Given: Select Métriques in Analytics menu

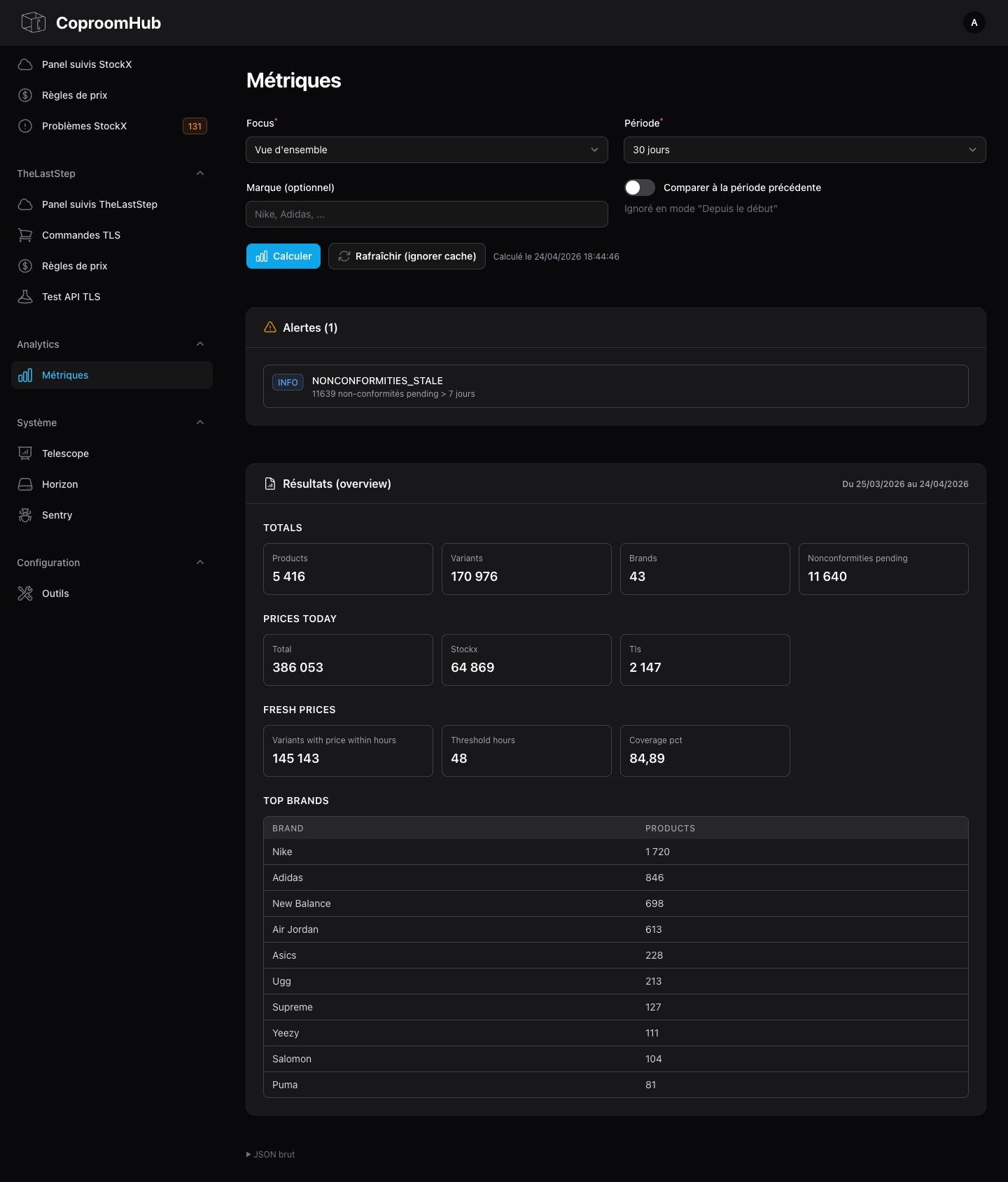Looking at the screenshot, I should click(112, 375).
